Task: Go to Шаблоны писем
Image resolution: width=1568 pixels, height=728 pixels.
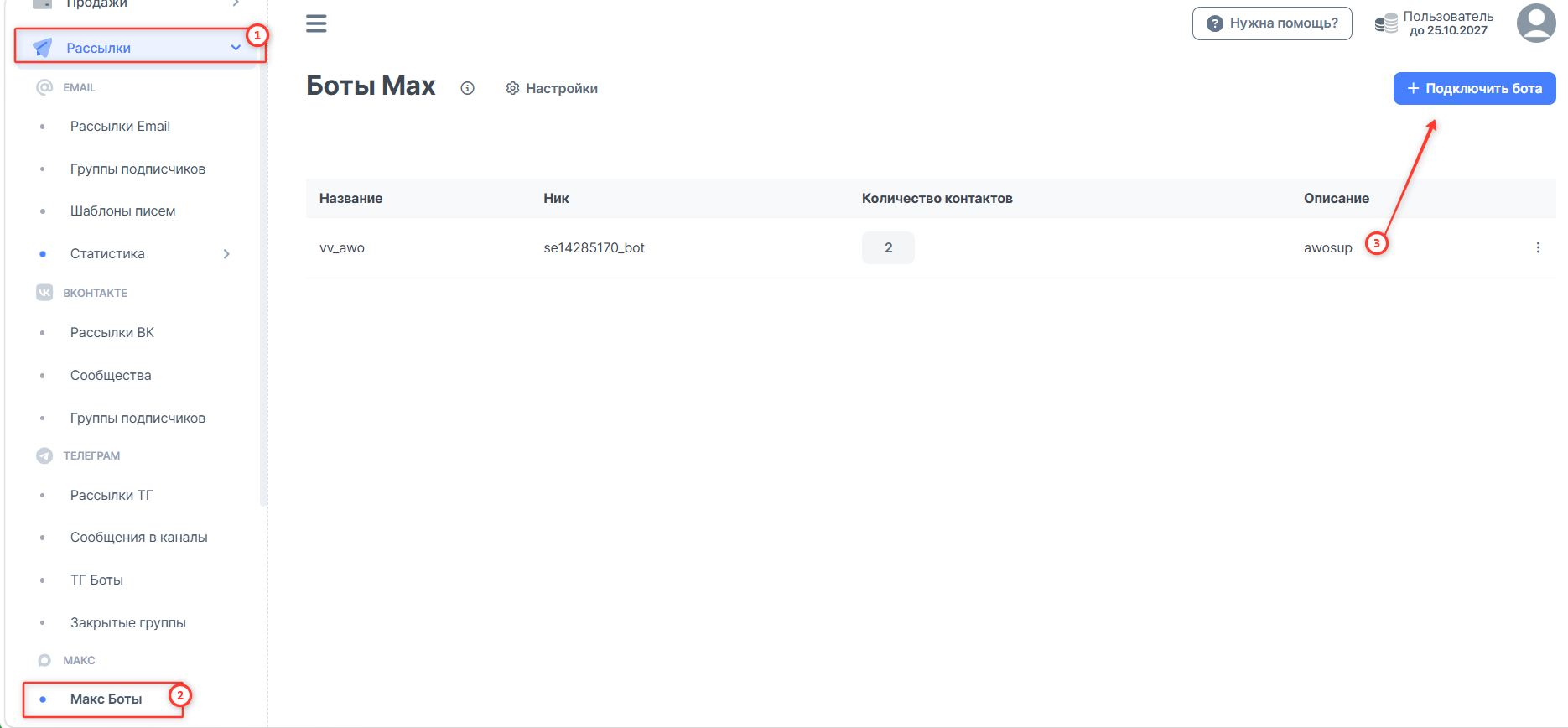Action: click(x=122, y=211)
